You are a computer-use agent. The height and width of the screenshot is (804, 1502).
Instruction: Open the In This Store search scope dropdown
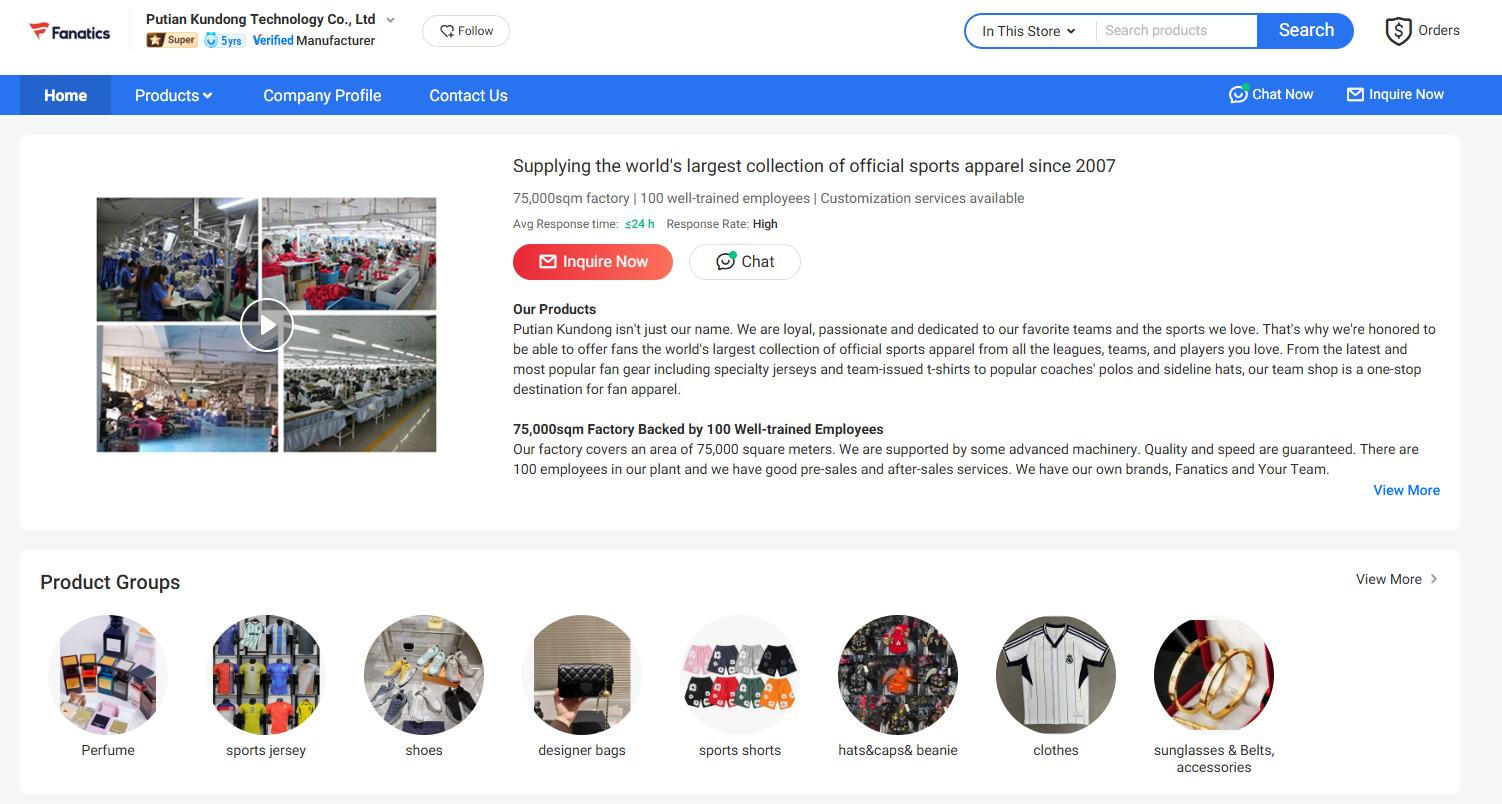click(1029, 31)
